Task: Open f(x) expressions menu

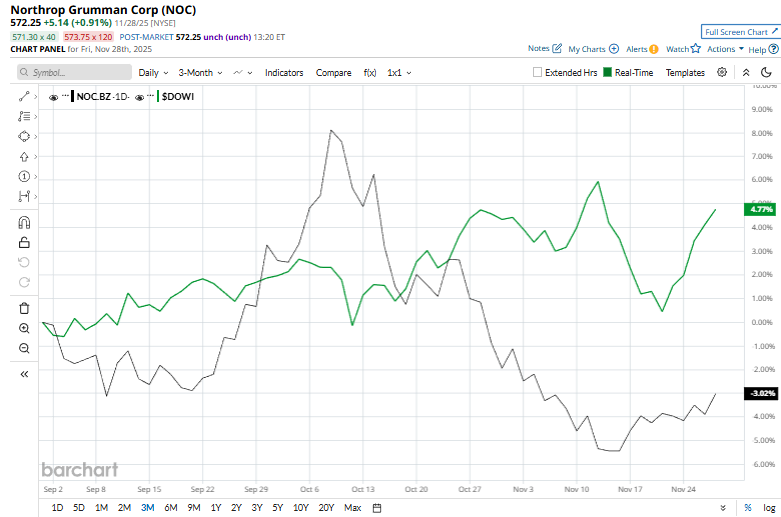Action: 370,73
